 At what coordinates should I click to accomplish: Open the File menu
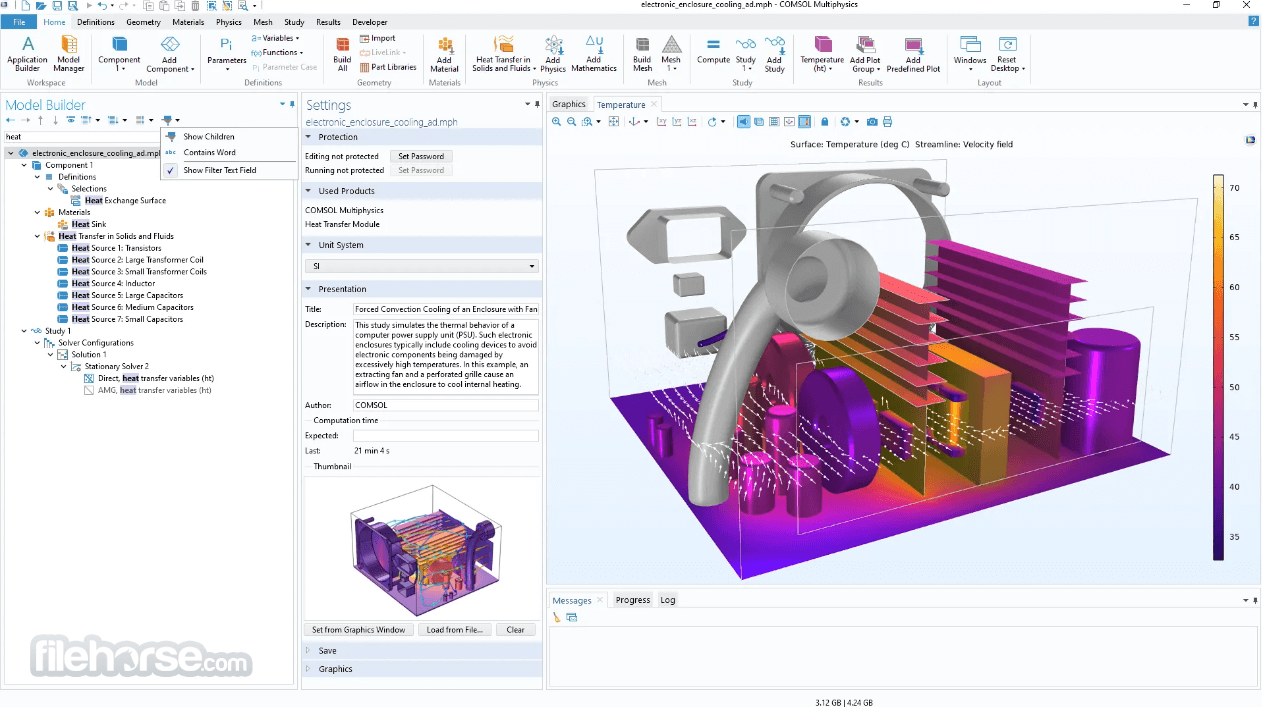[19, 22]
